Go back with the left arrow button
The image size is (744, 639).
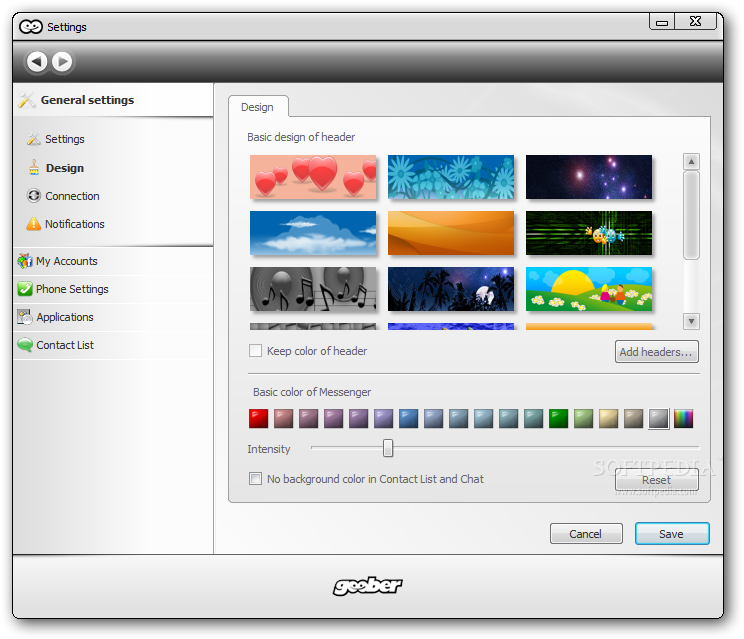point(37,62)
